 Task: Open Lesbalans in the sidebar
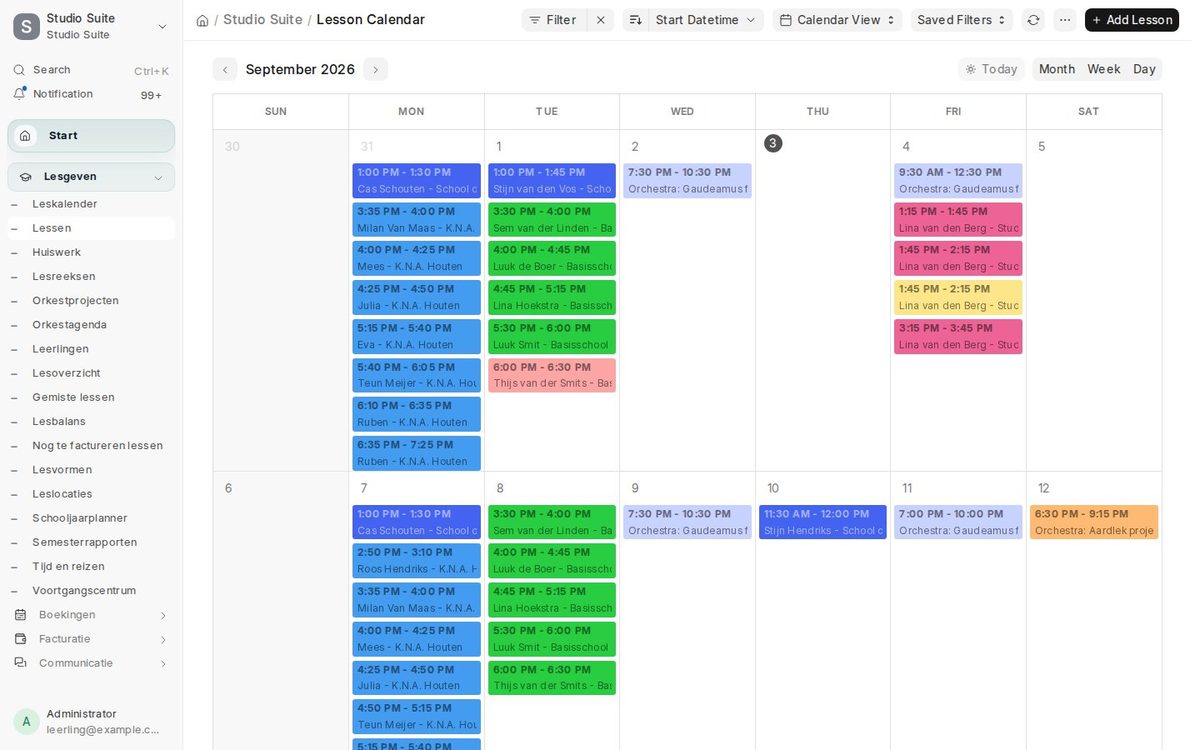[x=91, y=421]
